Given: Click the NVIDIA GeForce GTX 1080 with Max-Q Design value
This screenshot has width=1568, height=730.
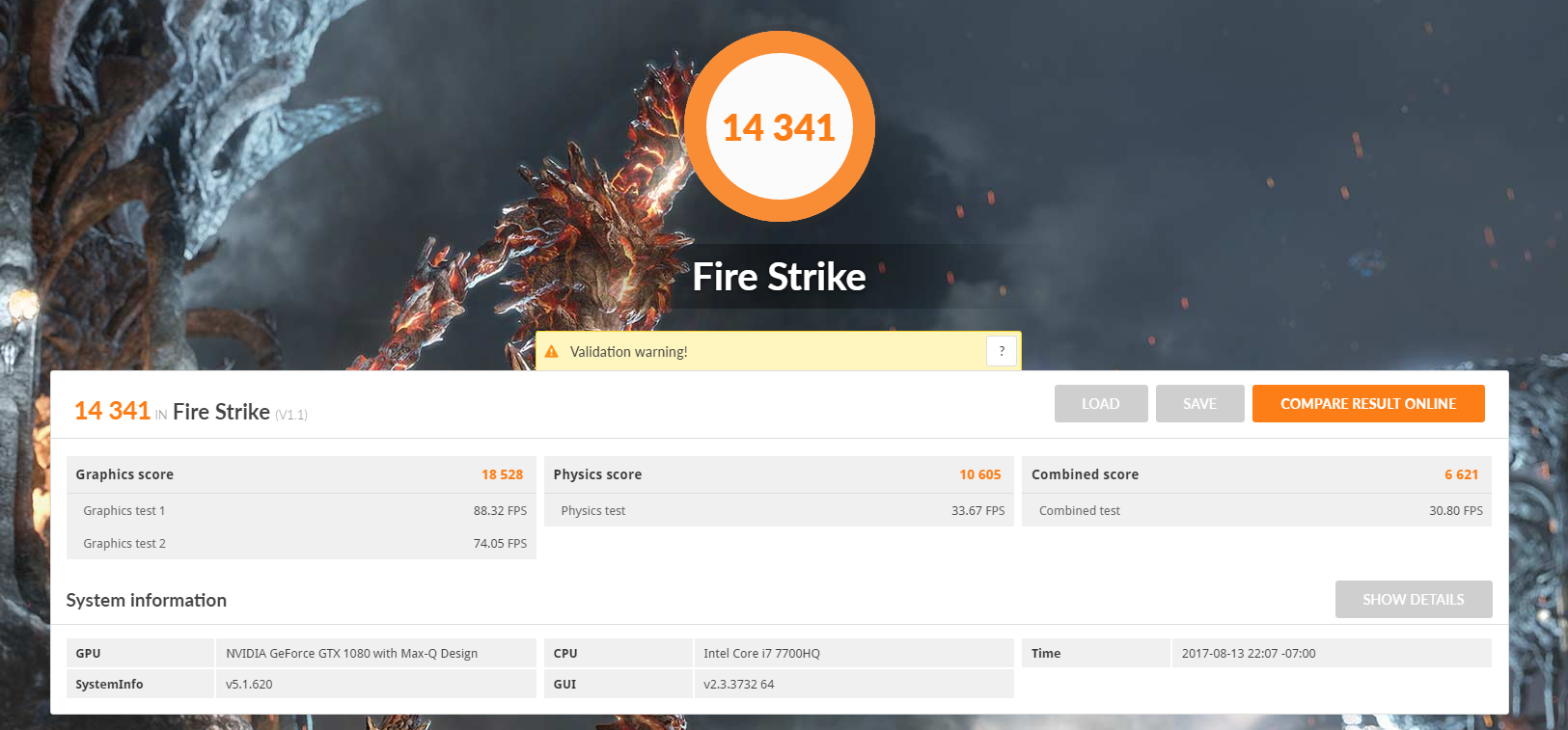Looking at the screenshot, I should [x=352, y=654].
